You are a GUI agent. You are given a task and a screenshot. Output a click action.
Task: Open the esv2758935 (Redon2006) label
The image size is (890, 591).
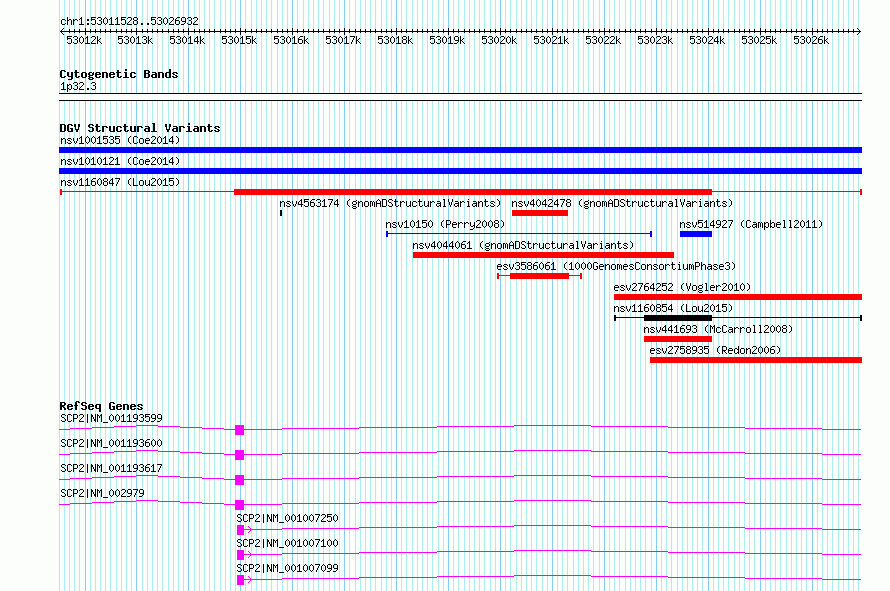click(715, 350)
